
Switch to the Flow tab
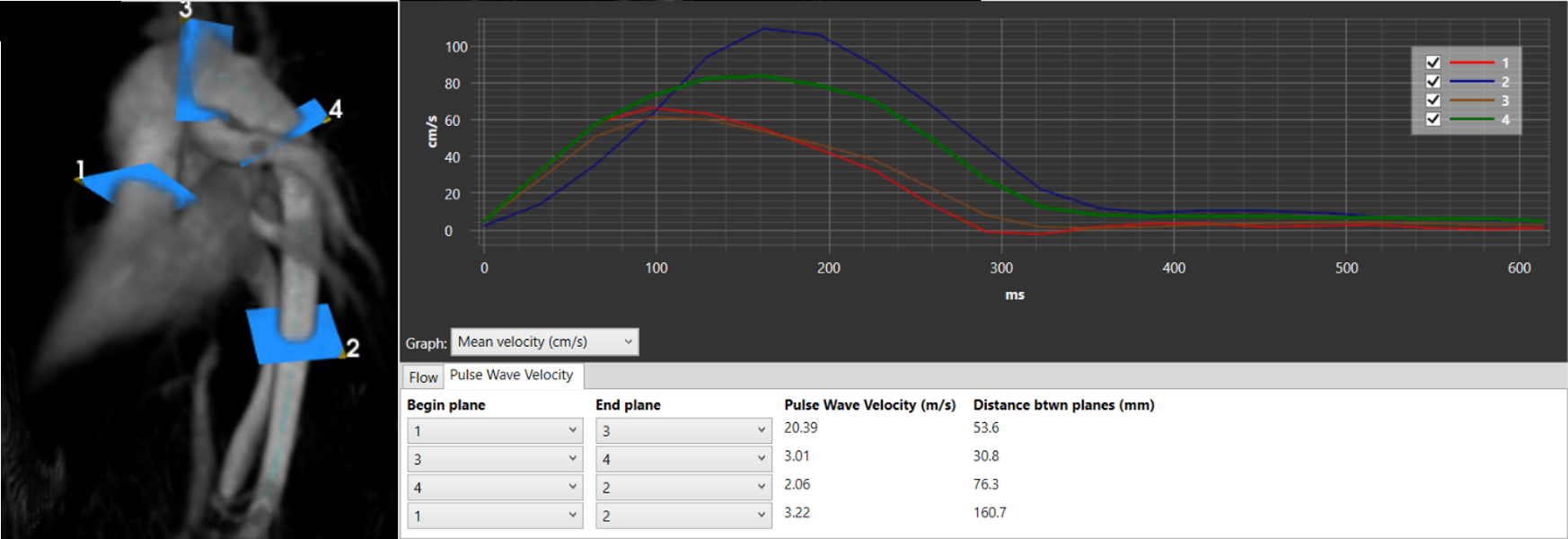(x=423, y=377)
